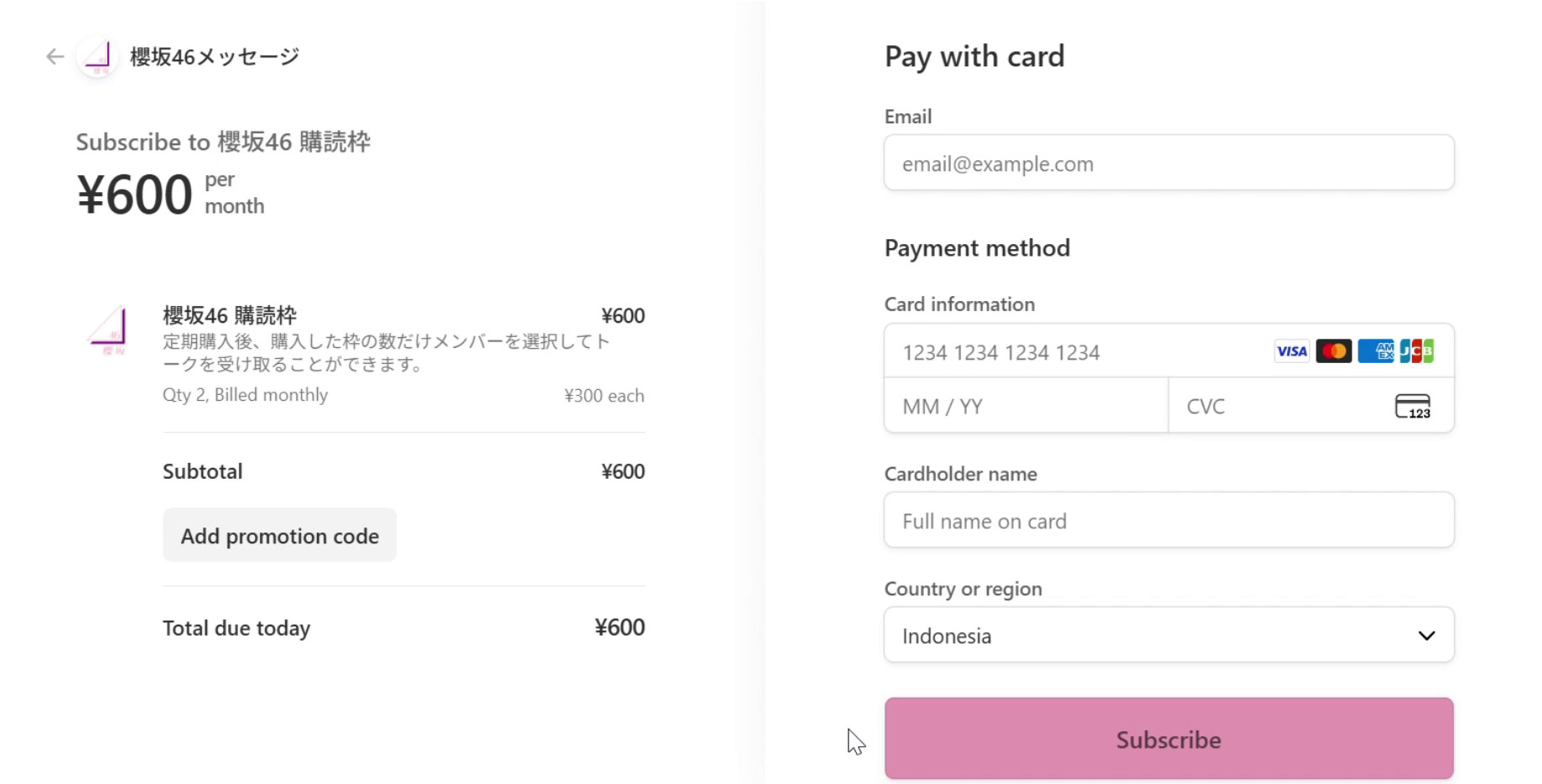Click the American Express icon
Screen dimensions: 1542x784
(1375, 351)
